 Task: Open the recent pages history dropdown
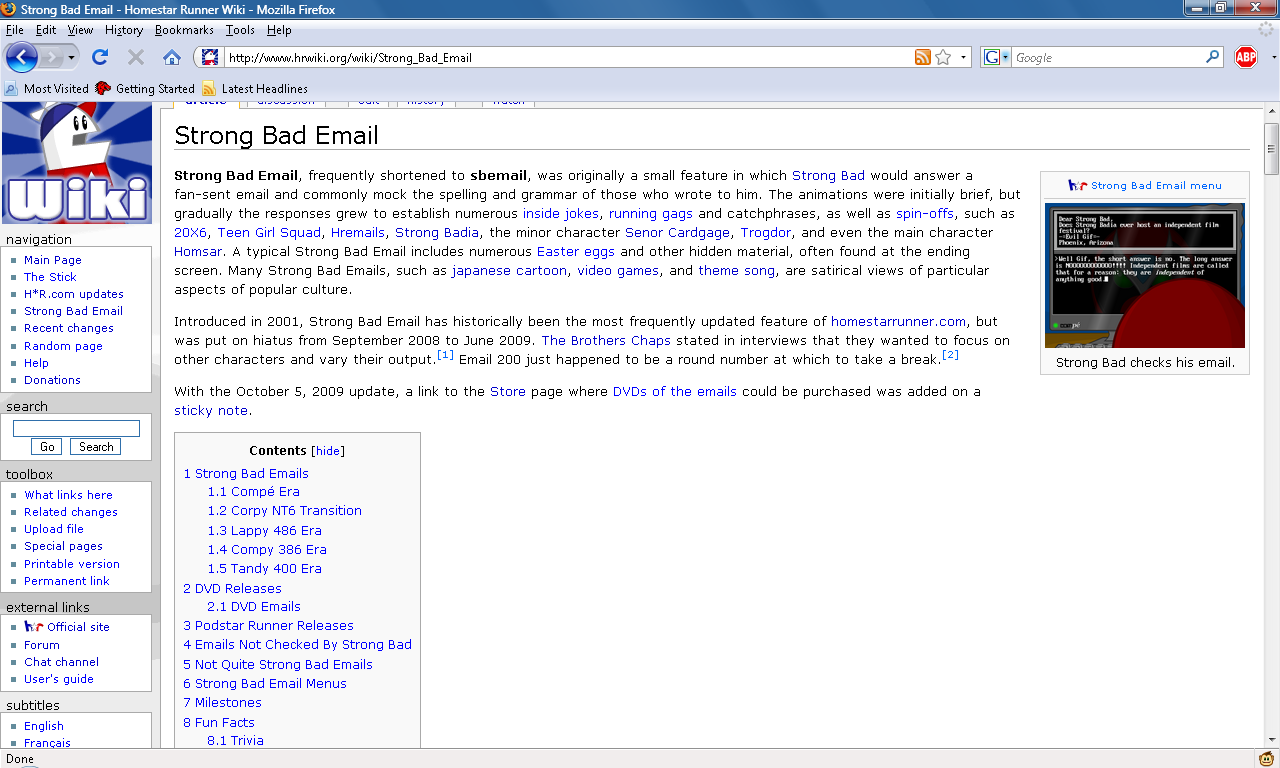pyautogui.click(x=72, y=57)
